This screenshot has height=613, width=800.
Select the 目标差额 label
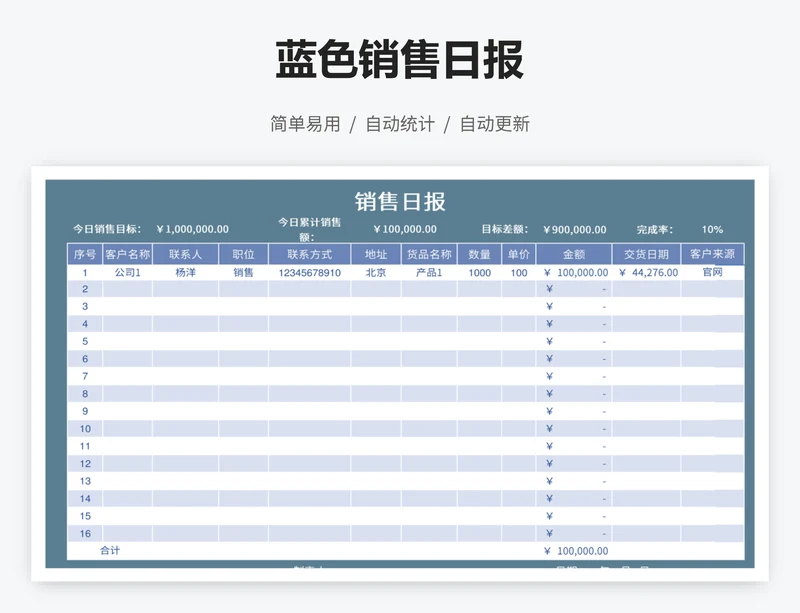coord(505,229)
